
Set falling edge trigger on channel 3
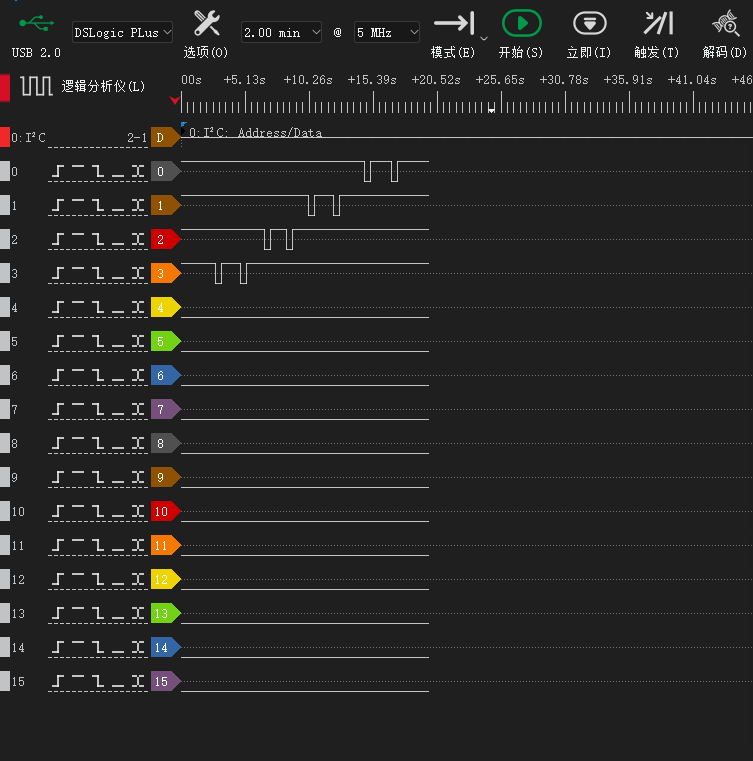[x=98, y=274]
